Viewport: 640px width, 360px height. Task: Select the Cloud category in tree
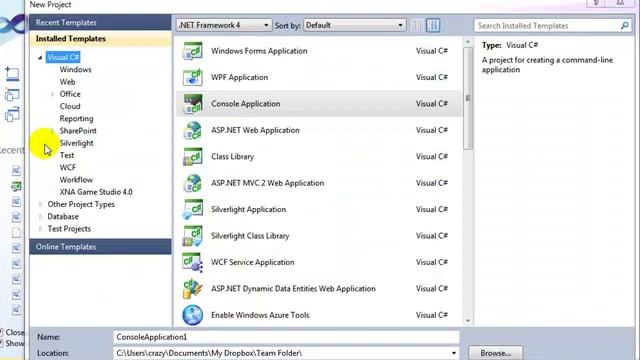pyautogui.click(x=70, y=106)
